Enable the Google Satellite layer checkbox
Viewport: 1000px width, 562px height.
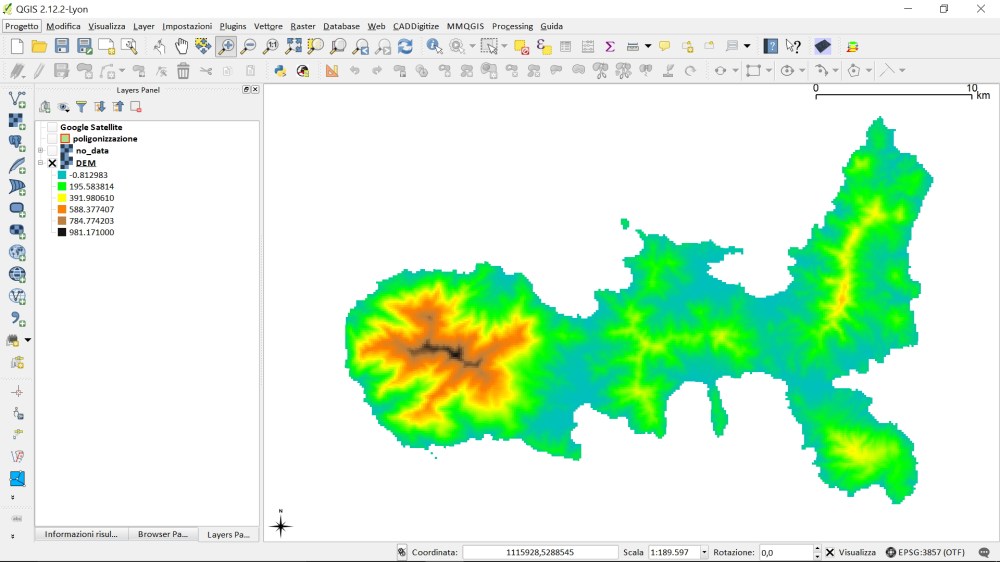point(52,127)
